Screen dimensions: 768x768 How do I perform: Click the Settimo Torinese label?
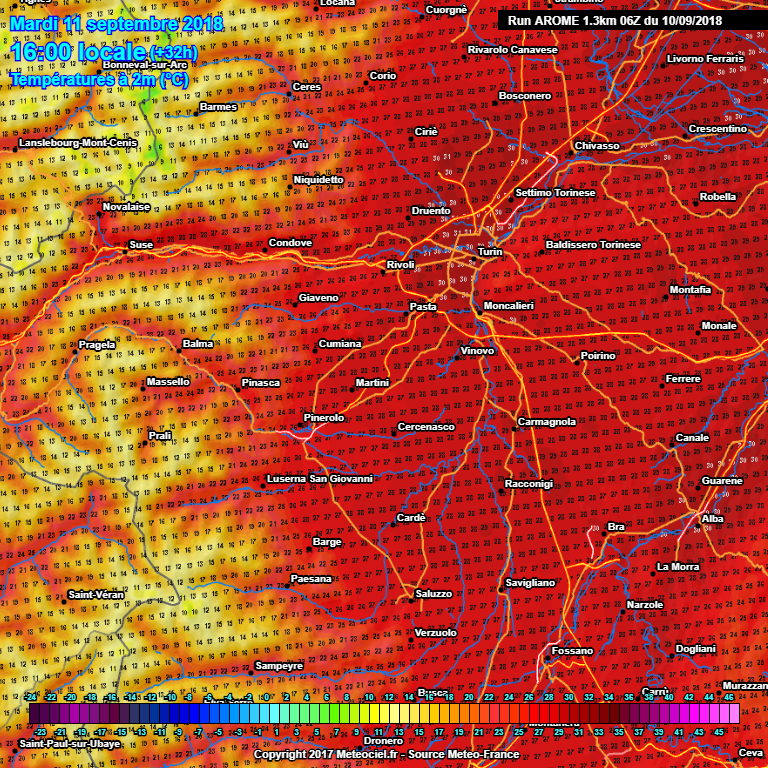click(x=555, y=192)
